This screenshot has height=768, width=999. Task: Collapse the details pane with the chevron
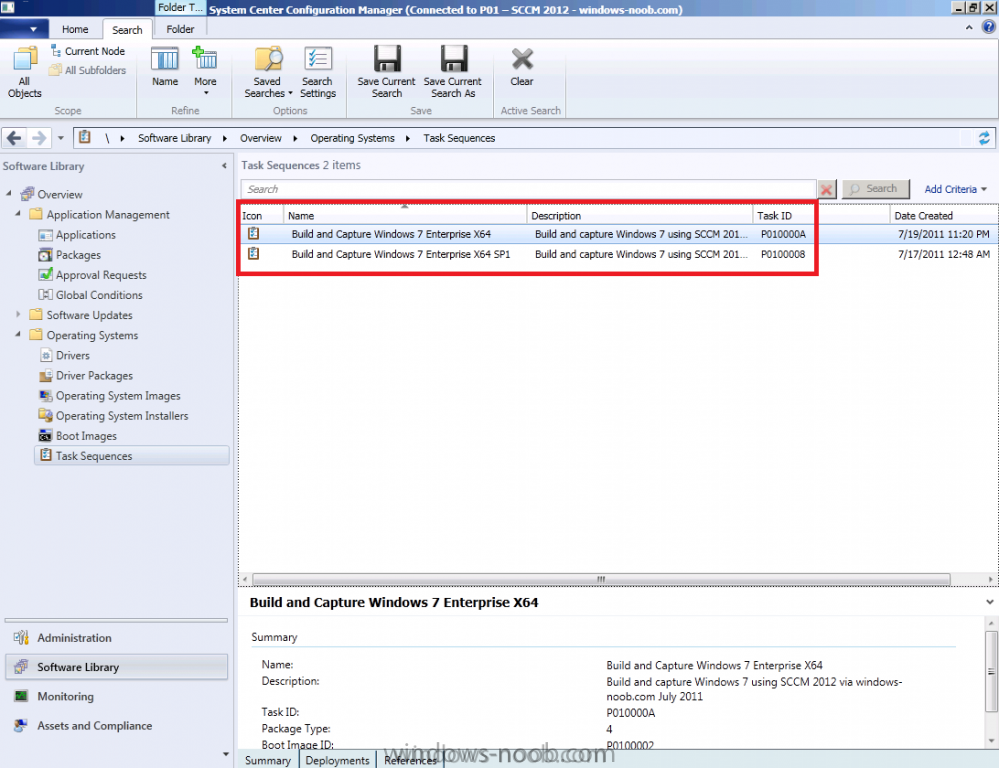(x=989, y=602)
